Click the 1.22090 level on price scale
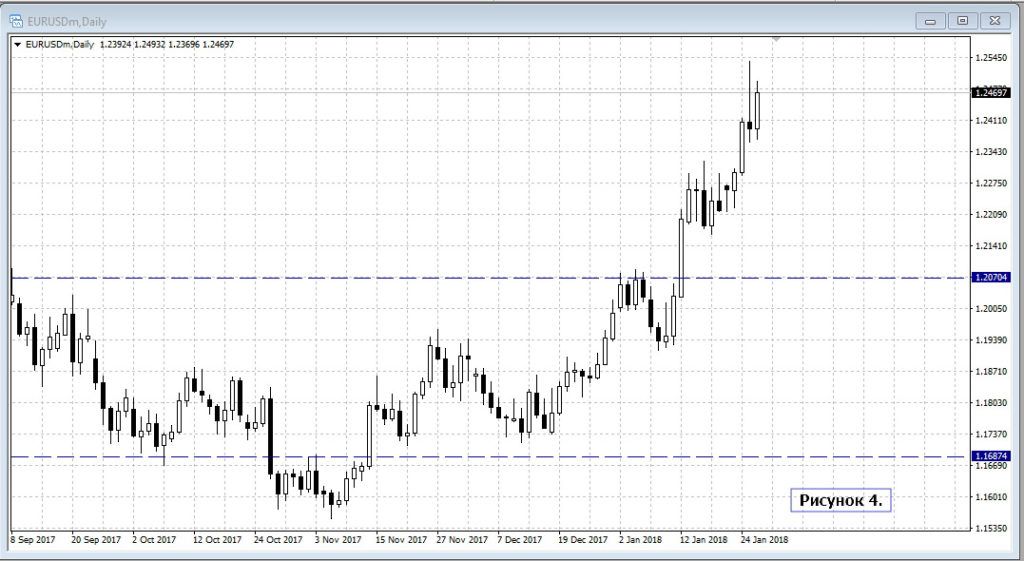This screenshot has height=561, width=1024. 990,215
